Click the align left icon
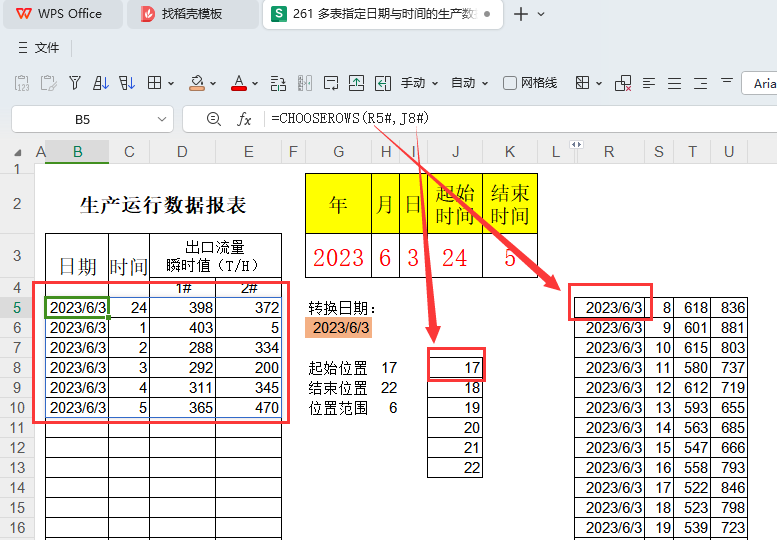 click(649, 83)
